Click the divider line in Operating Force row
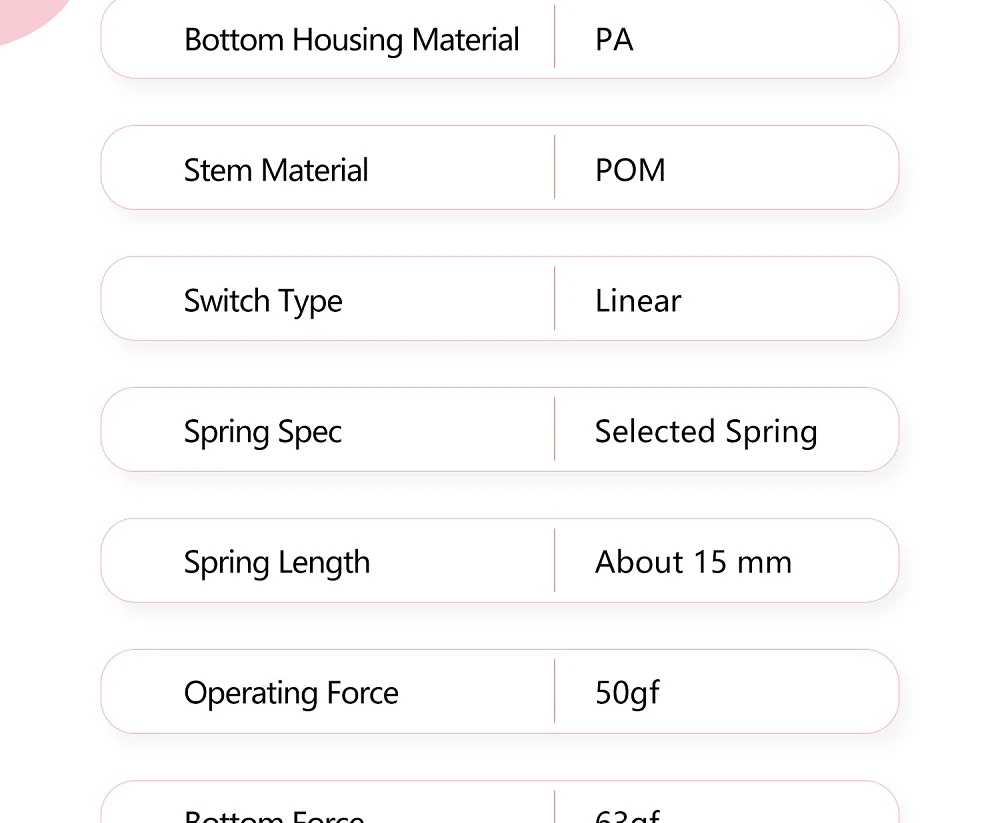The height and width of the screenshot is (823, 1000). pyautogui.click(x=555, y=691)
